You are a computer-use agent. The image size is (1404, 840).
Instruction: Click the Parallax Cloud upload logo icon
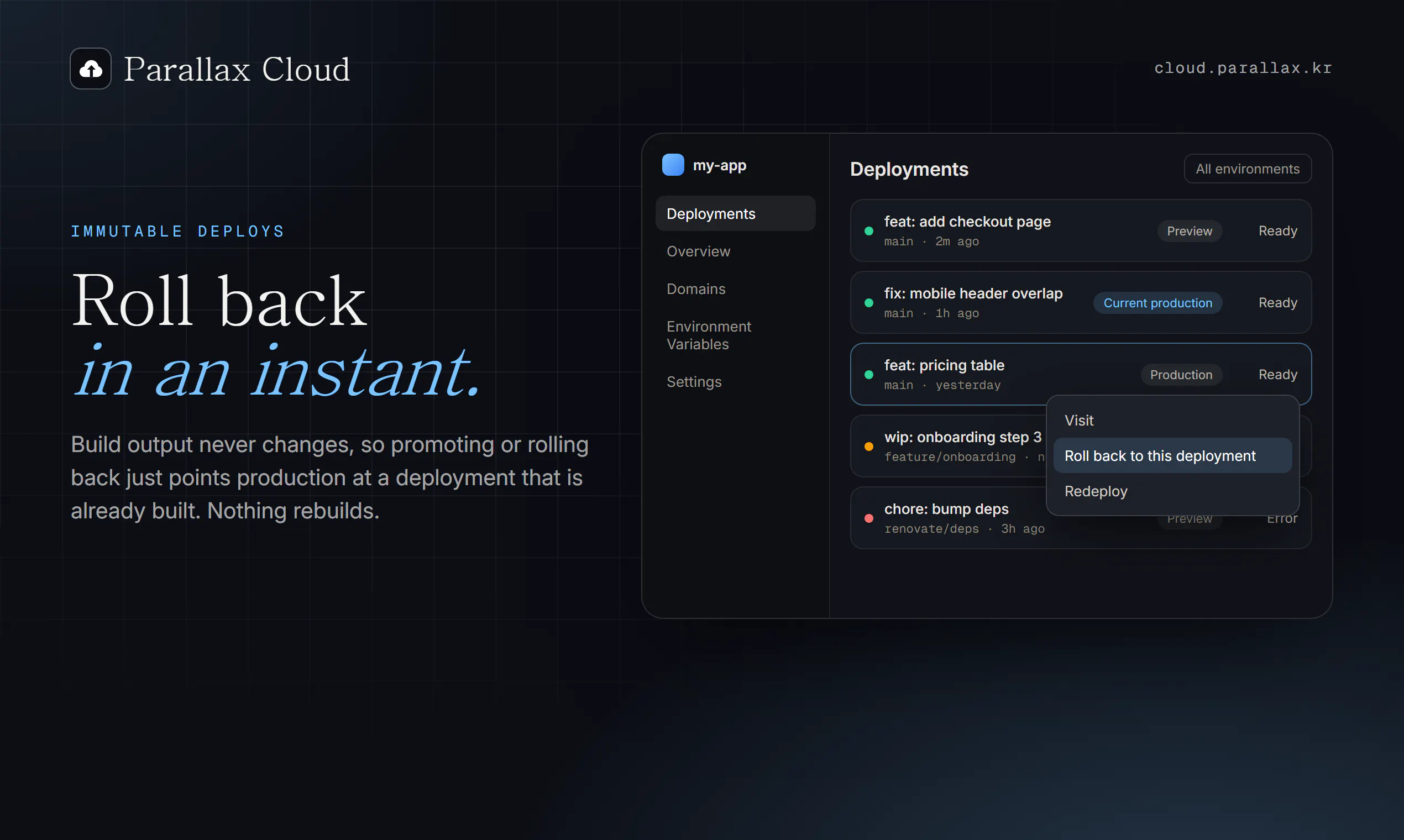[91, 69]
